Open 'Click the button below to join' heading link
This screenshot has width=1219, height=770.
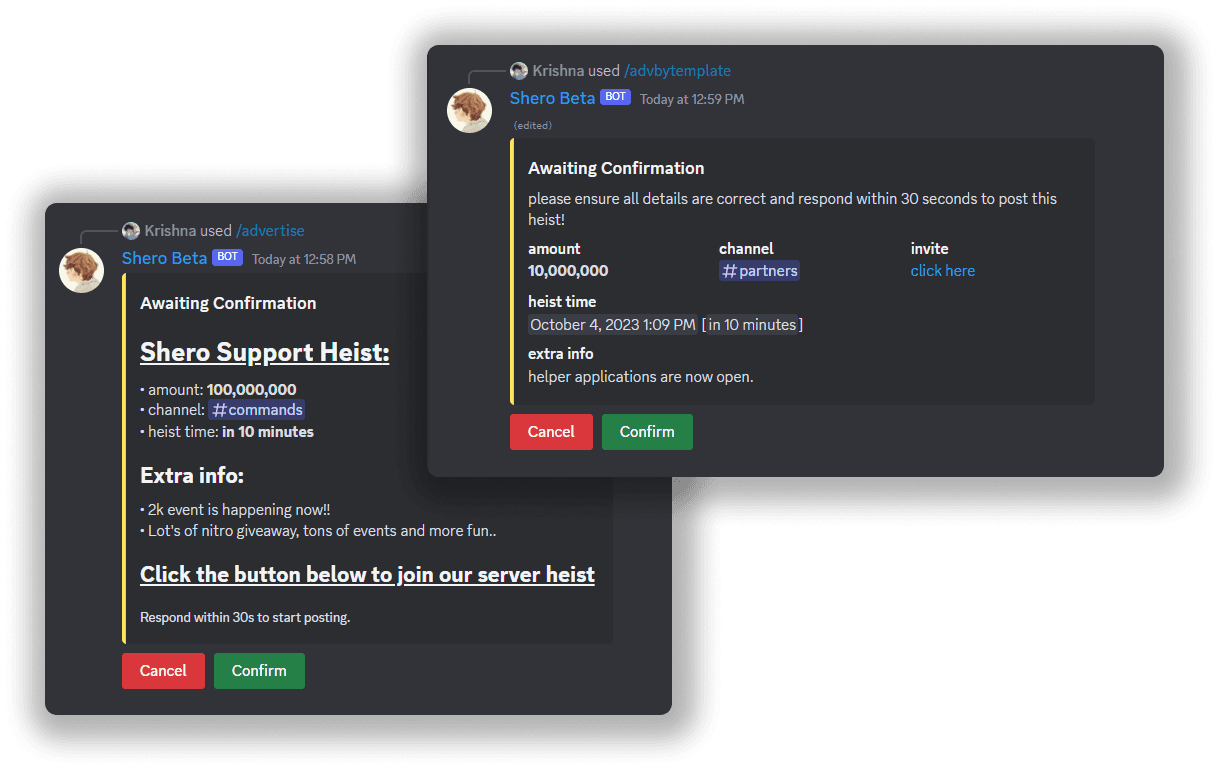click(x=367, y=575)
